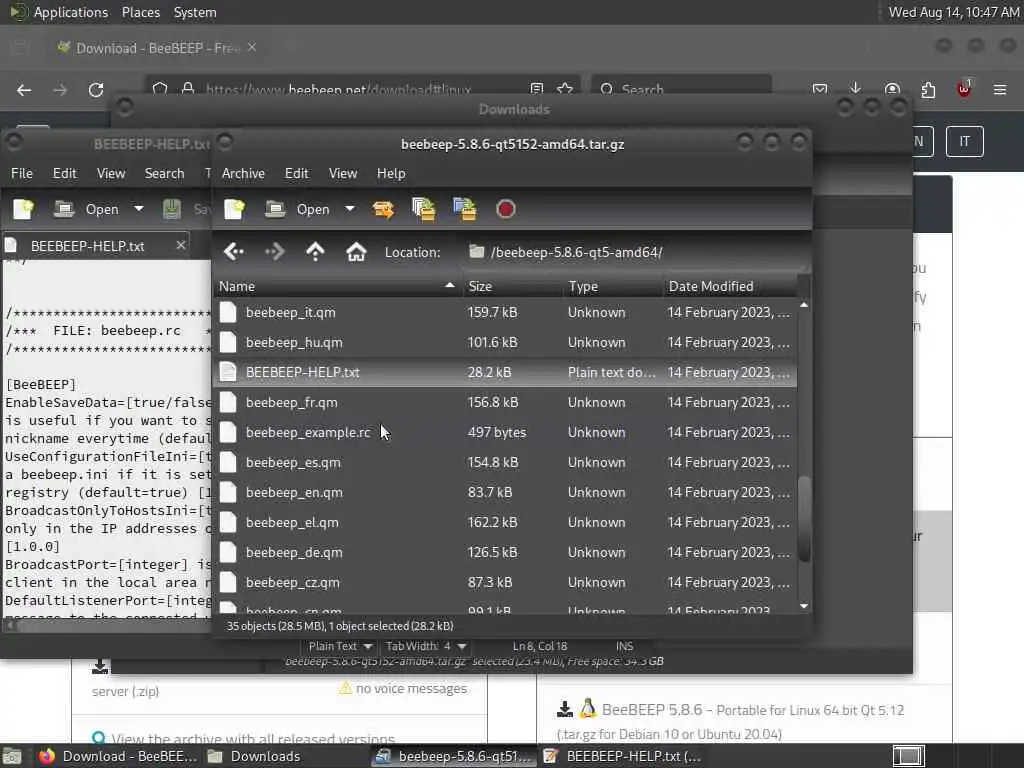Click the home icon in archive location bar
Image resolution: width=1024 pixels, height=768 pixels.
pyautogui.click(x=356, y=252)
